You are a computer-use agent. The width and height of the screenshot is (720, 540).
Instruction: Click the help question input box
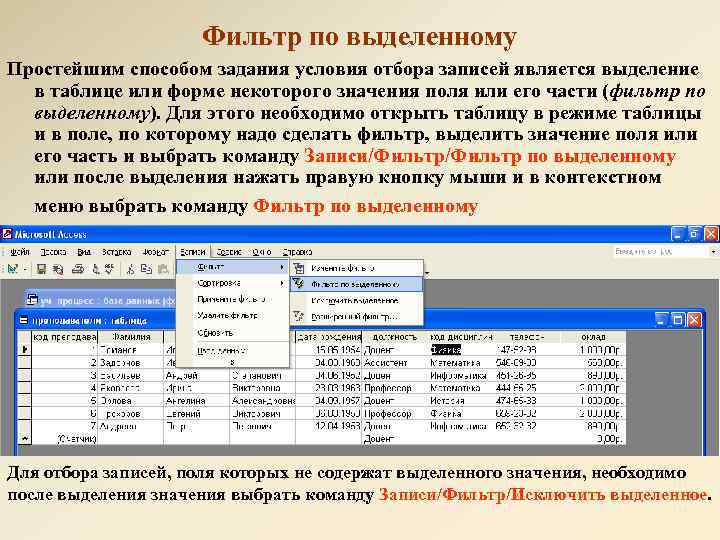[x=660, y=252]
